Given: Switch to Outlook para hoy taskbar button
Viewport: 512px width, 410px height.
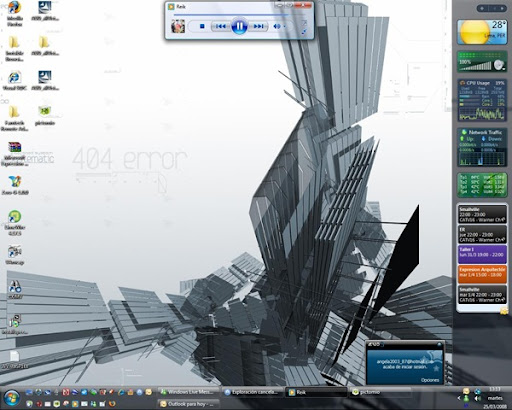Looking at the screenshot, I should point(188,404).
